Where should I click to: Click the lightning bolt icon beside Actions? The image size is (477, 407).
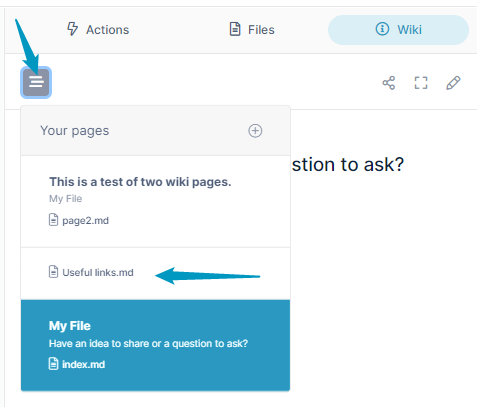72,29
